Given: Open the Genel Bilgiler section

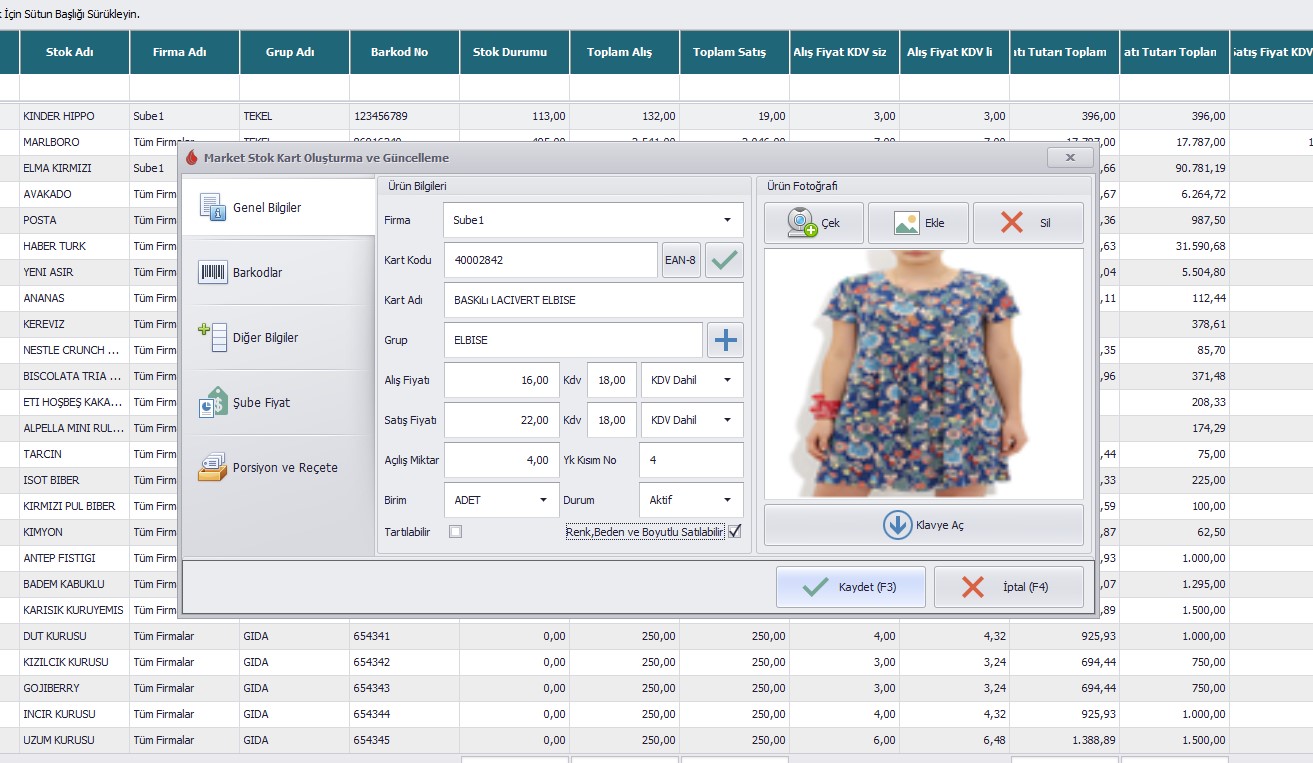Looking at the screenshot, I should tap(279, 208).
